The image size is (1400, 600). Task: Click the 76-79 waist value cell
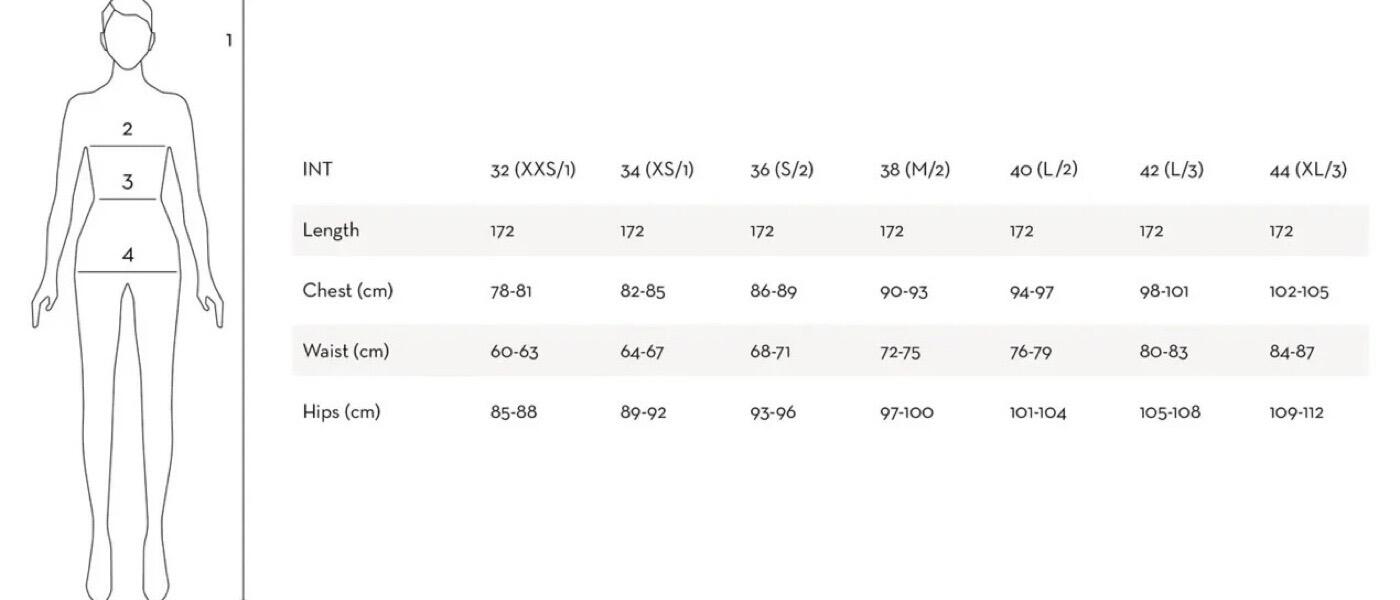(x=1031, y=352)
